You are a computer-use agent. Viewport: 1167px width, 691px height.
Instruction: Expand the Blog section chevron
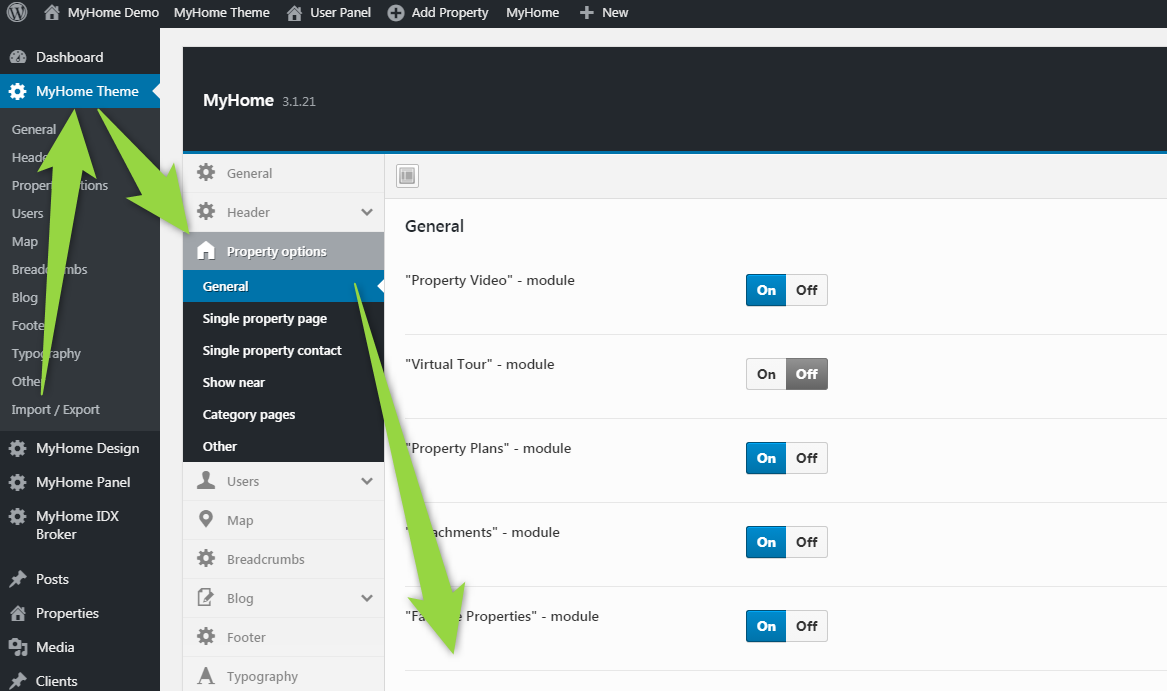pos(367,598)
